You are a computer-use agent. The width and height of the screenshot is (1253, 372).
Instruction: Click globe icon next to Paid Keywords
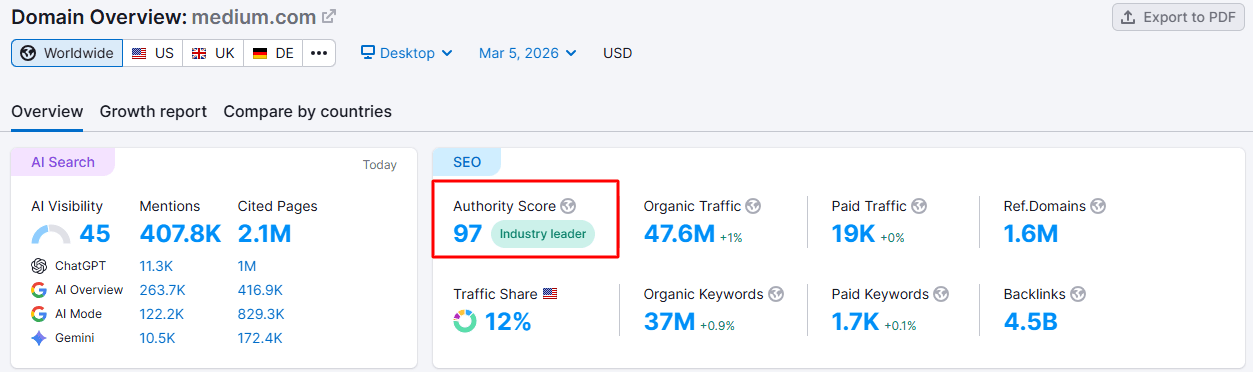coord(941,294)
